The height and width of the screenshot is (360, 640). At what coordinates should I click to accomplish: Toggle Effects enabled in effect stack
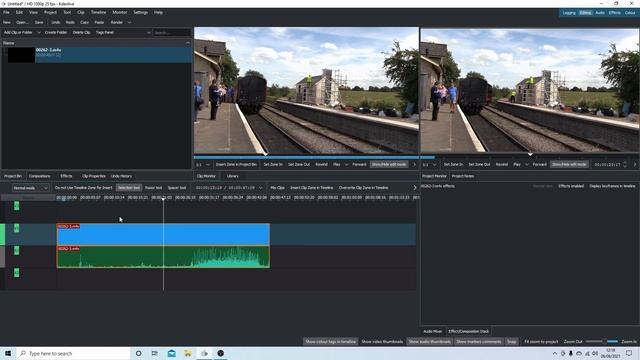(x=571, y=186)
